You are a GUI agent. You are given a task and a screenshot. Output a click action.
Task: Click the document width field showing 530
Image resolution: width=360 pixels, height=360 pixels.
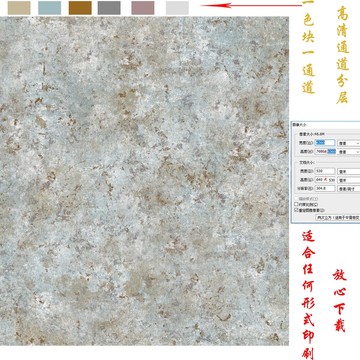pos(325,171)
